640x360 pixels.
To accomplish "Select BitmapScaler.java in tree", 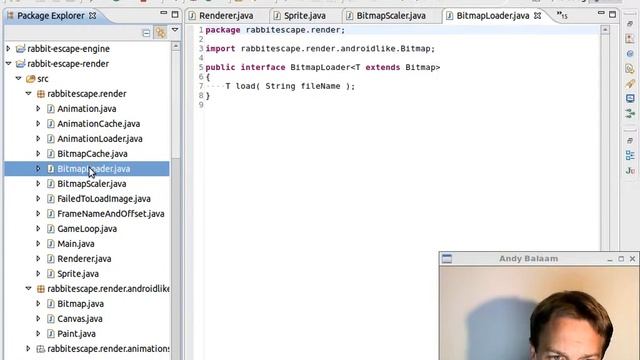I will (91, 184).
